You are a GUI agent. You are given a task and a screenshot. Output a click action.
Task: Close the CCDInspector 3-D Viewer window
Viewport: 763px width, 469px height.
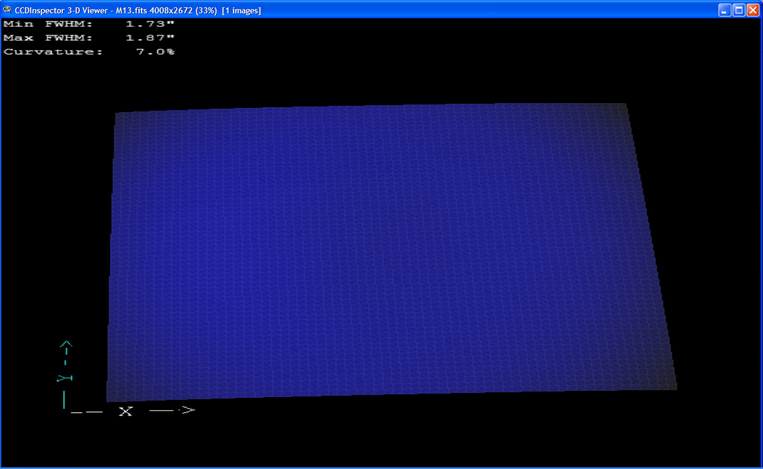click(x=753, y=10)
